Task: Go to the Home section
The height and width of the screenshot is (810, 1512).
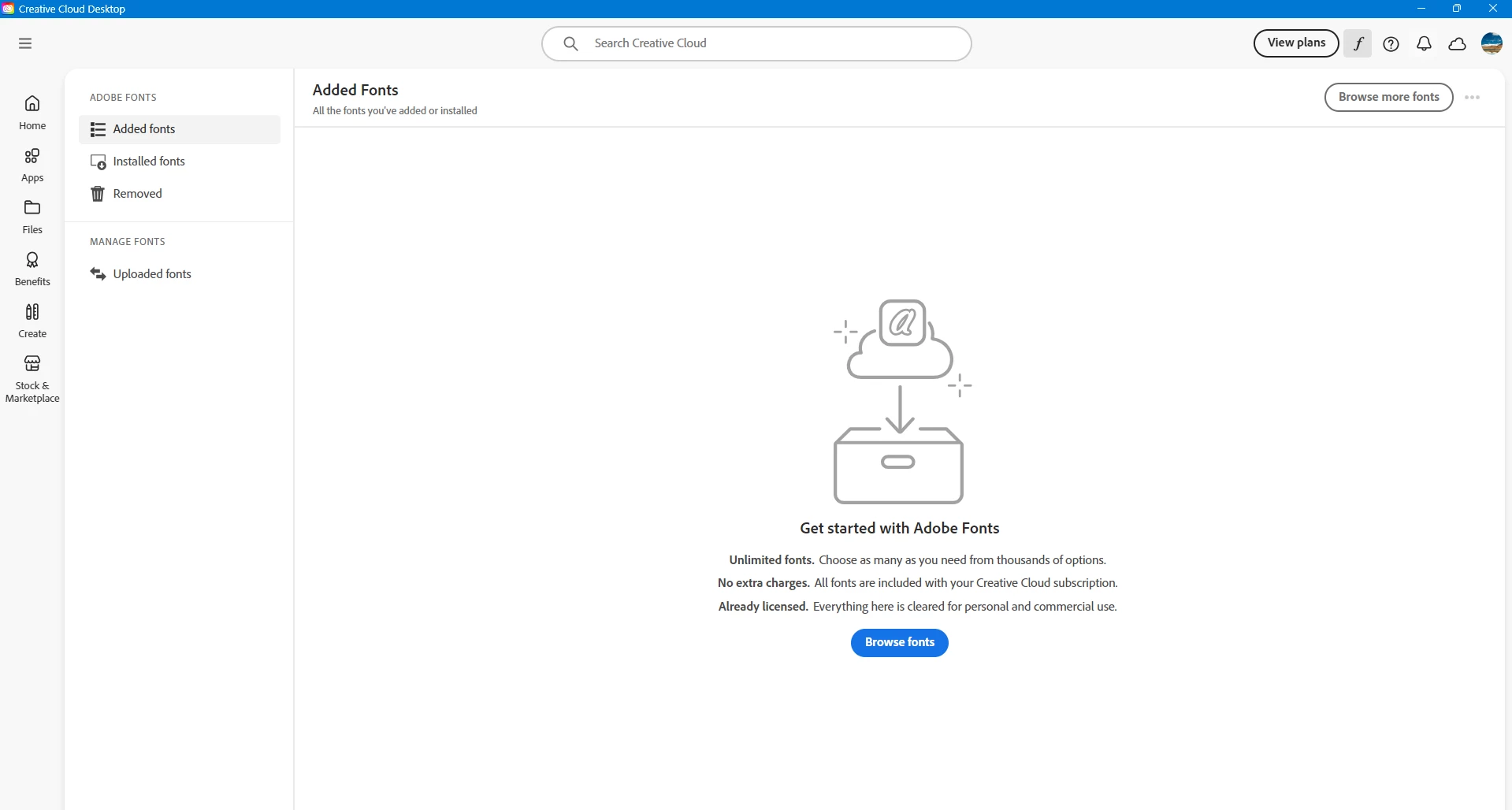Action: 32,113
